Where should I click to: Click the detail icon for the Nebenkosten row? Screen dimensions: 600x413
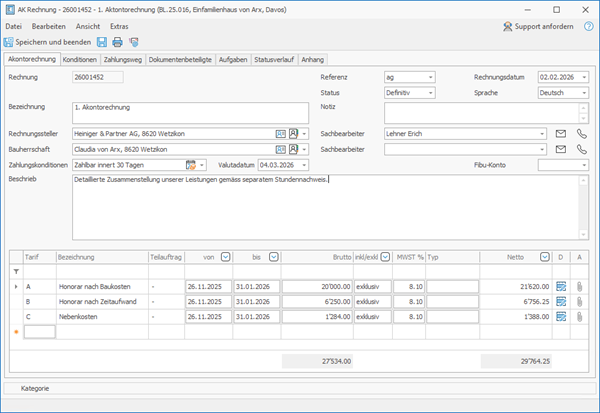(561, 317)
